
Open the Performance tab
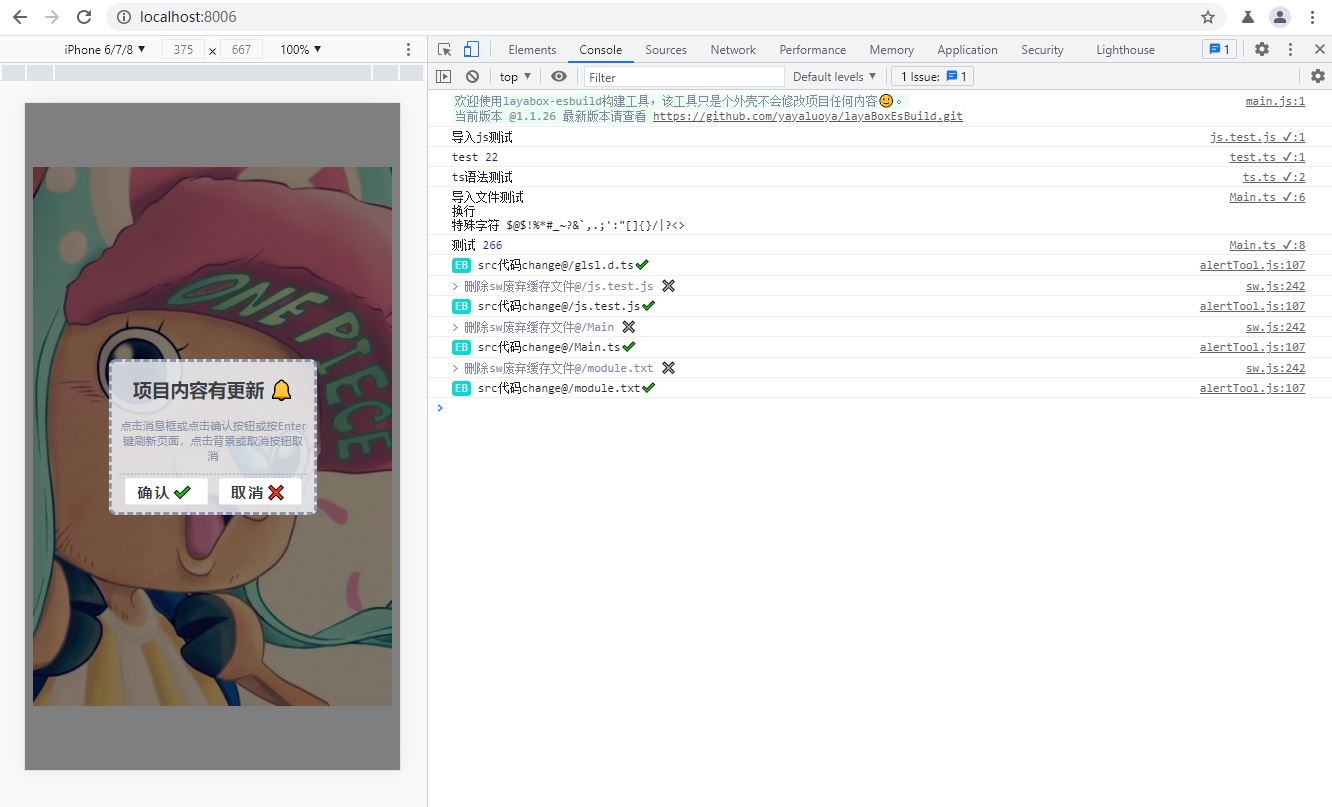pyautogui.click(x=813, y=49)
